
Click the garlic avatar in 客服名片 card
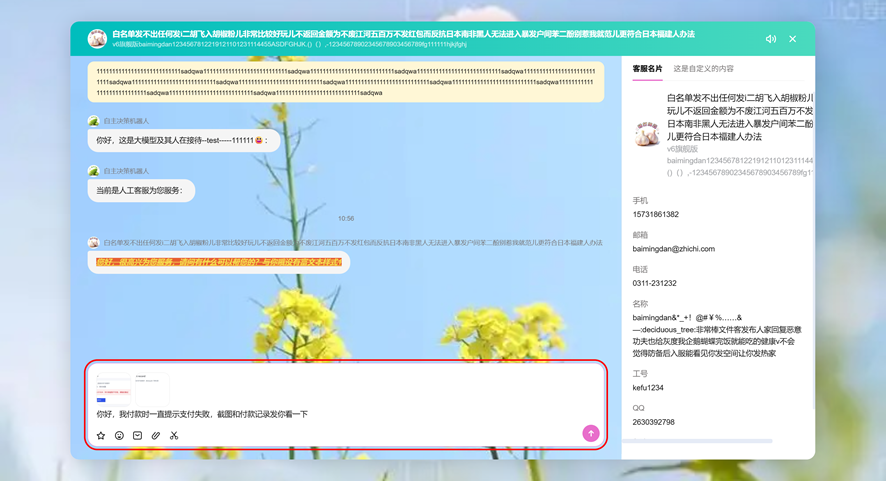pyautogui.click(x=646, y=133)
